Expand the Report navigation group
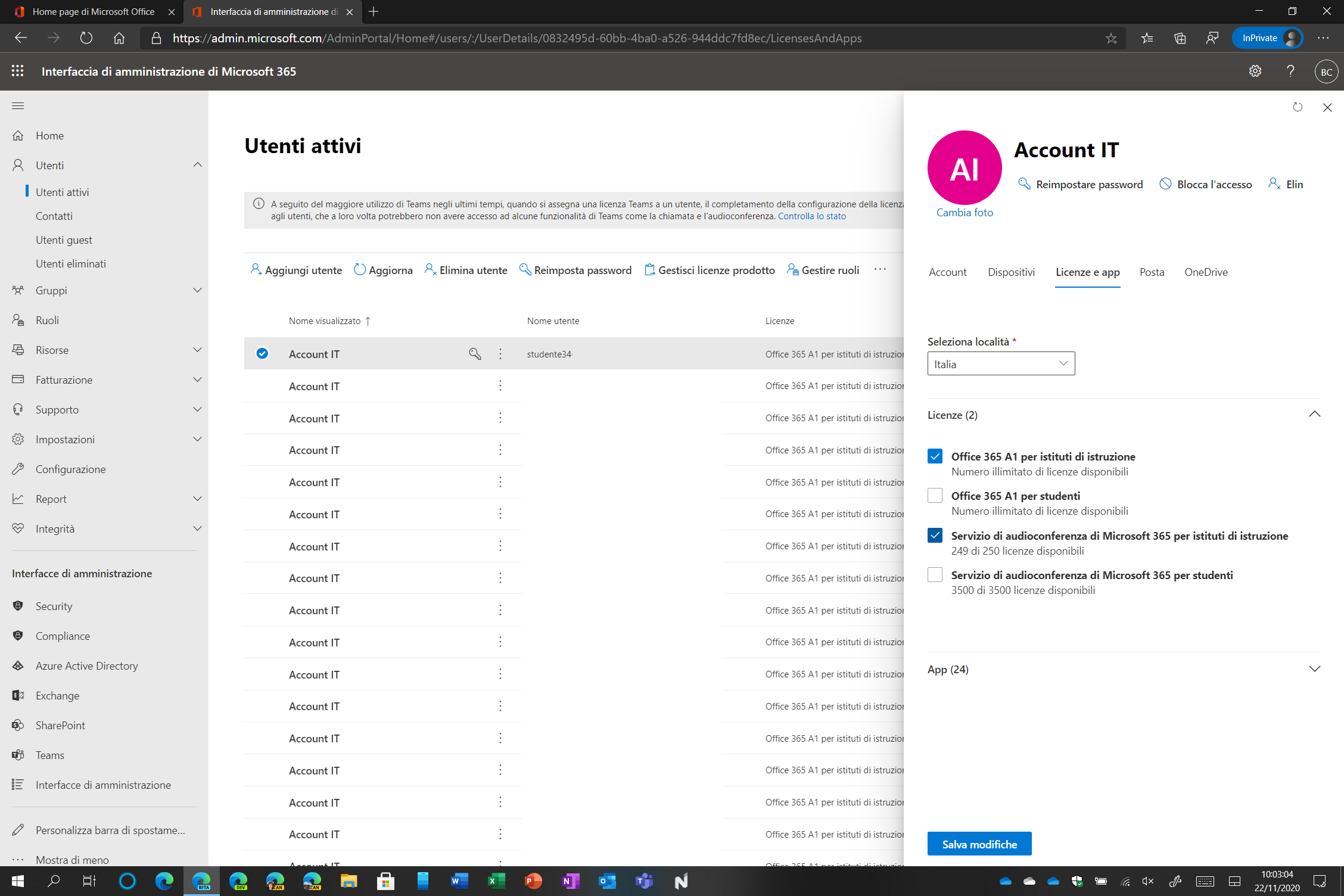The height and width of the screenshot is (896, 1344). 197,499
